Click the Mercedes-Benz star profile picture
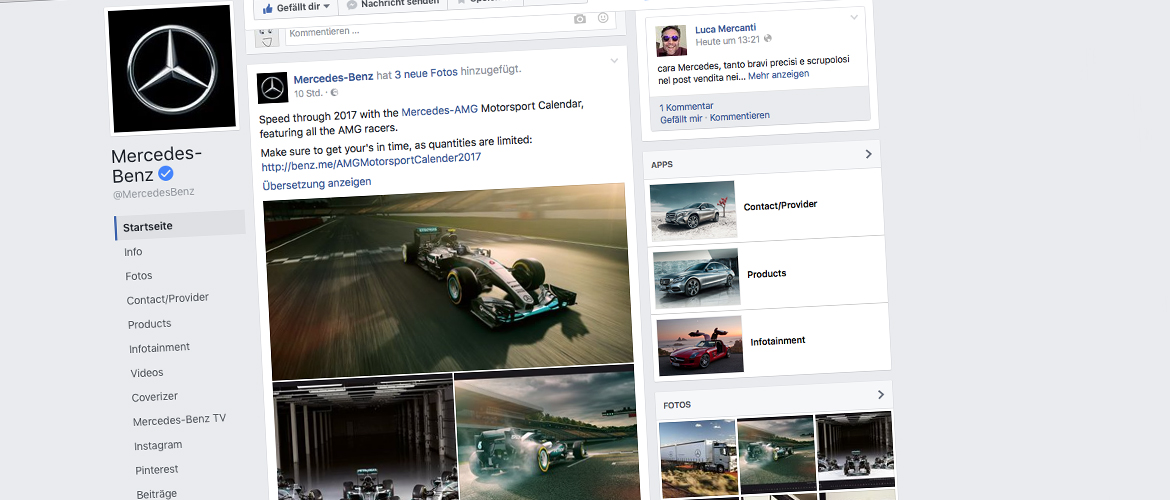Screen dimensions: 1170x500 pos(172,69)
